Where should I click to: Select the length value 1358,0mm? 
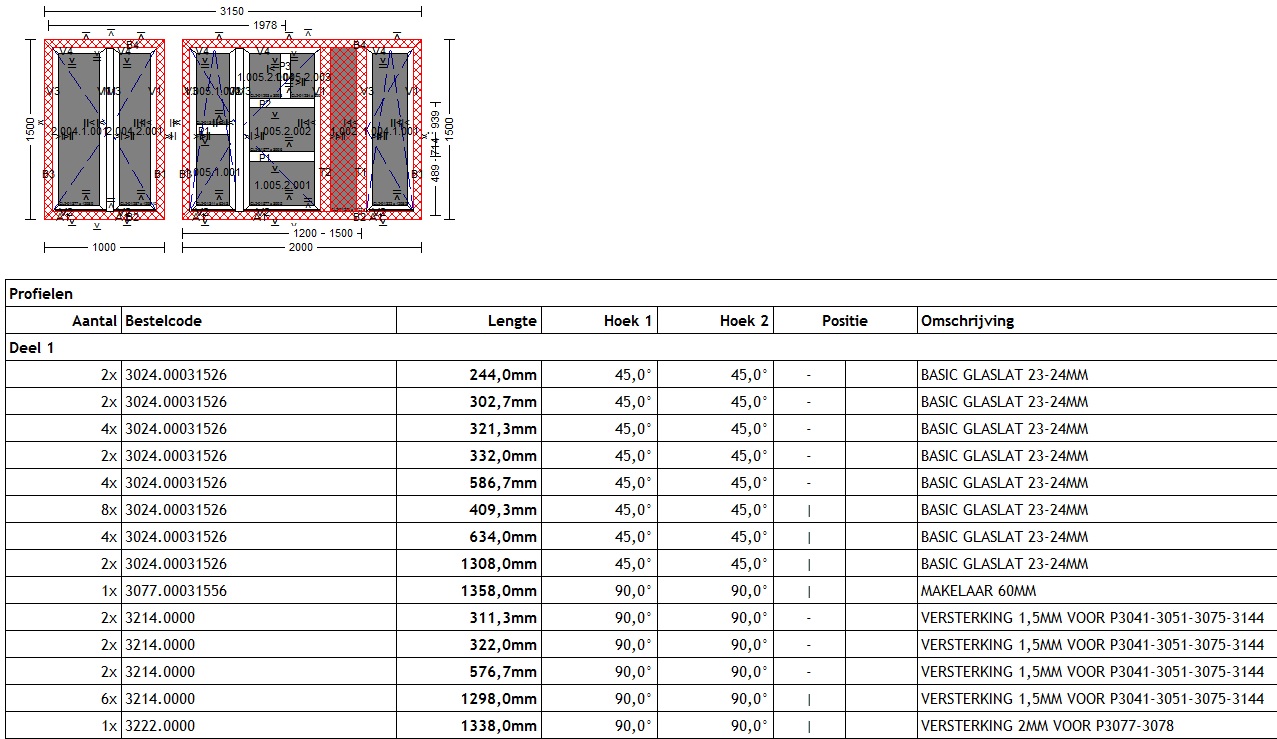[499, 591]
